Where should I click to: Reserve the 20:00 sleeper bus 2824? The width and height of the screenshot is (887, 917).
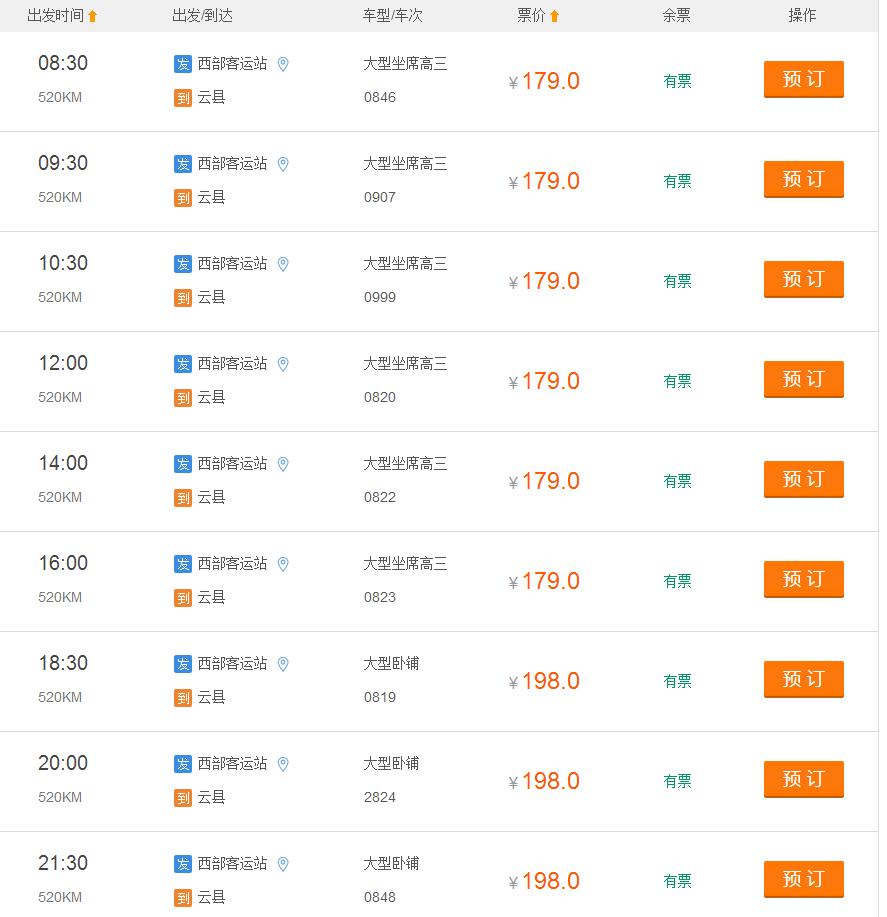pyautogui.click(x=803, y=779)
